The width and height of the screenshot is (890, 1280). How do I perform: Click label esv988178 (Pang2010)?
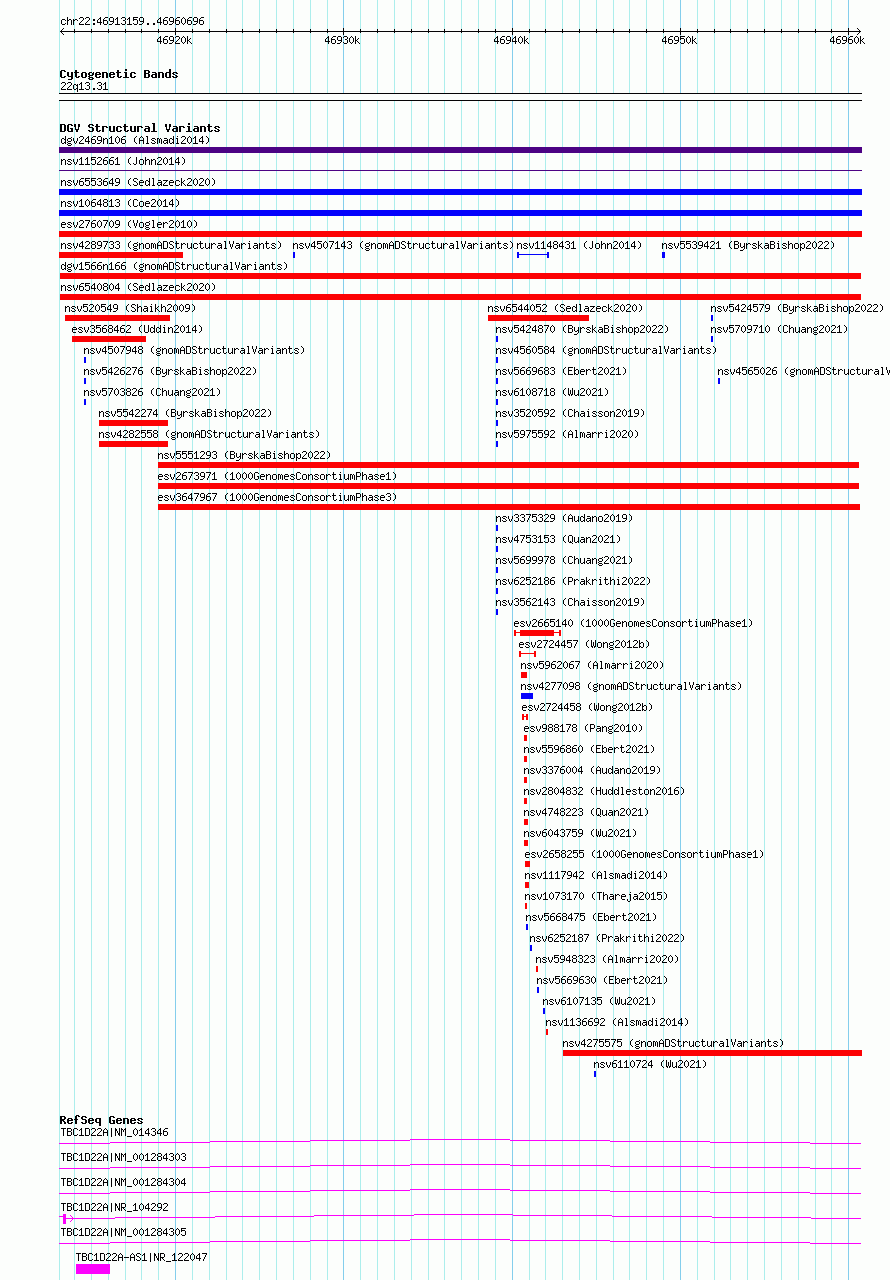point(584,728)
